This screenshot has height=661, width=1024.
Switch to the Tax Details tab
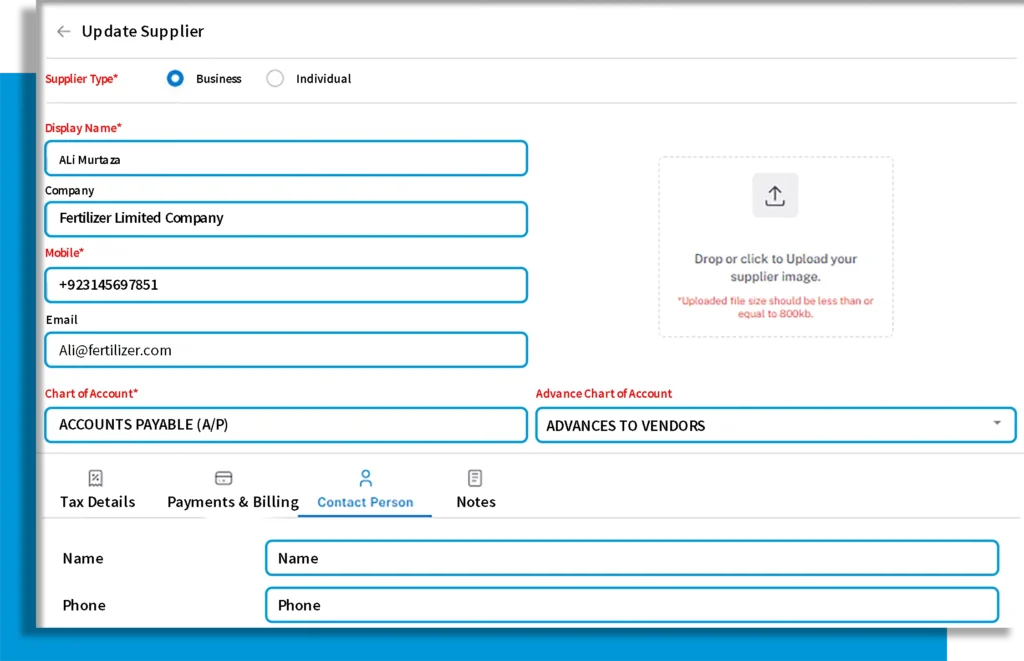pyautogui.click(x=97, y=491)
